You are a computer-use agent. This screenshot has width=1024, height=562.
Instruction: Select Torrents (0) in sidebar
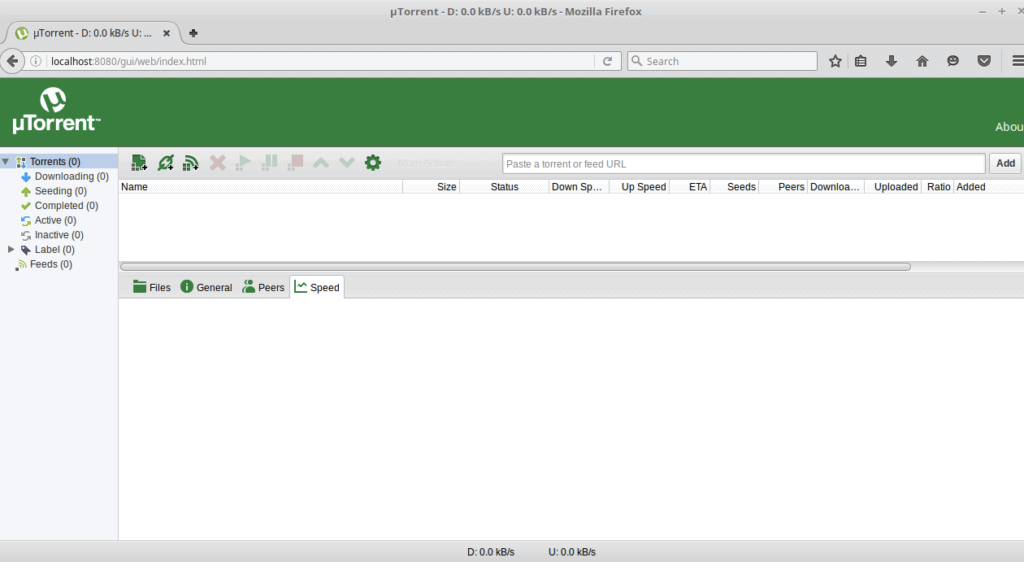point(55,161)
